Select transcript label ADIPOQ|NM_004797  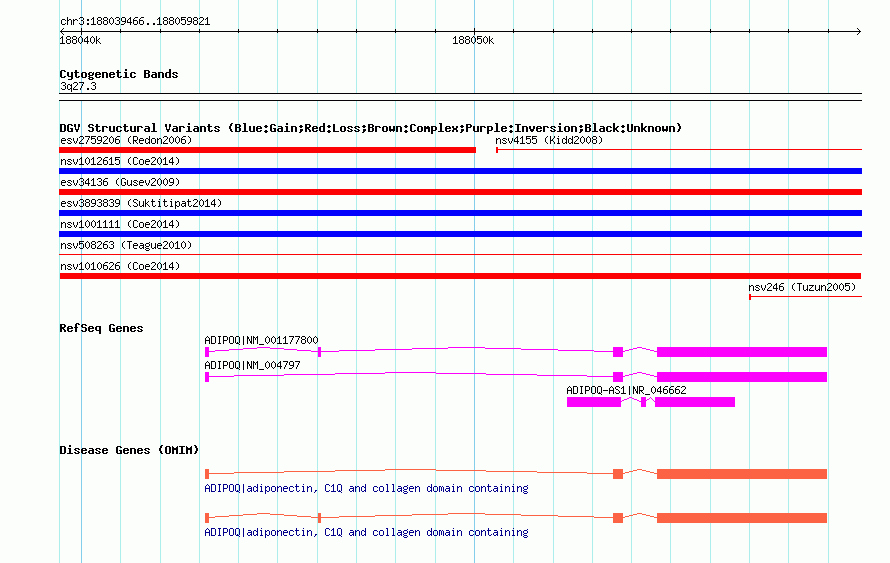pos(252,365)
